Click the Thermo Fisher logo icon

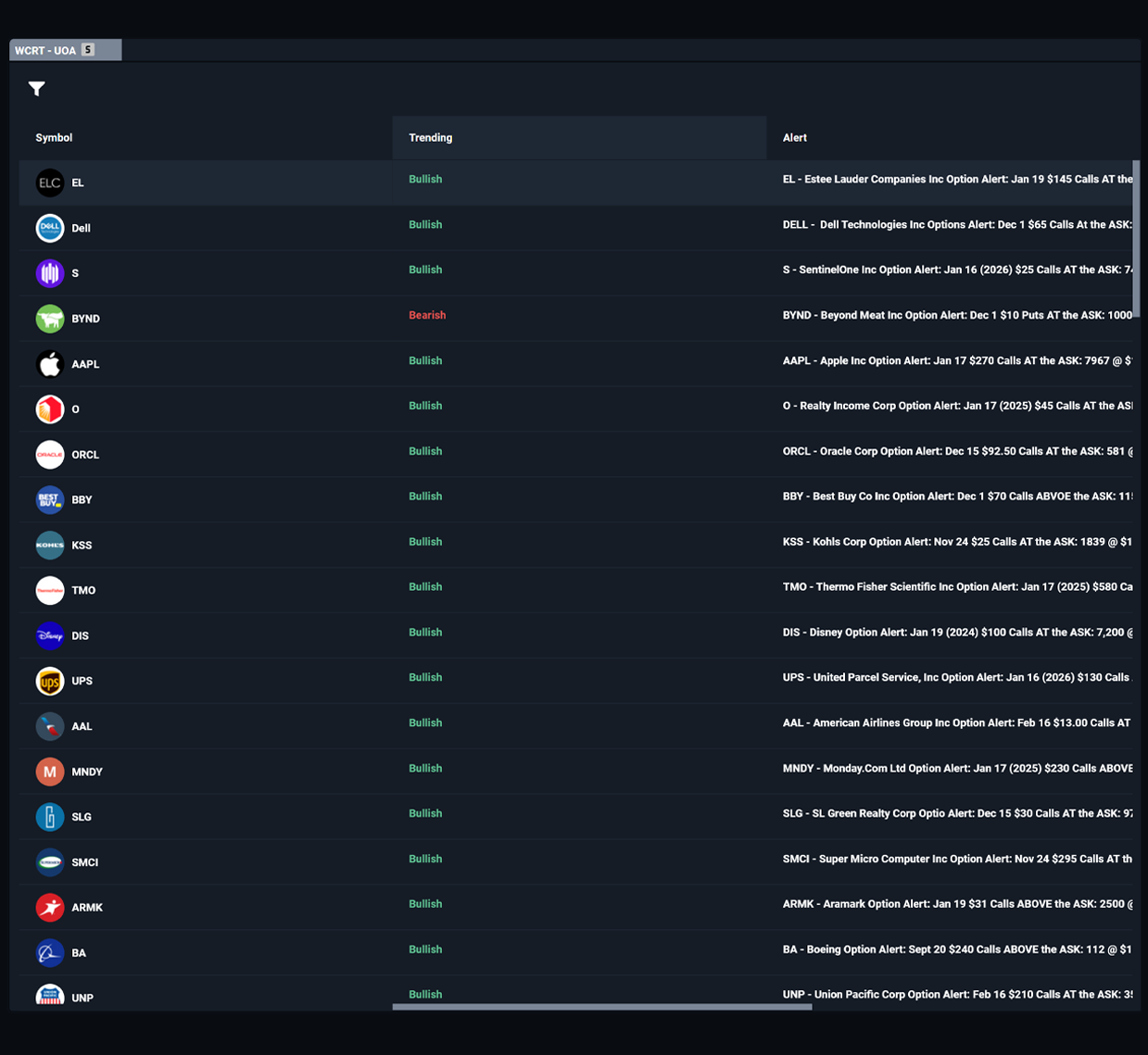click(x=50, y=590)
